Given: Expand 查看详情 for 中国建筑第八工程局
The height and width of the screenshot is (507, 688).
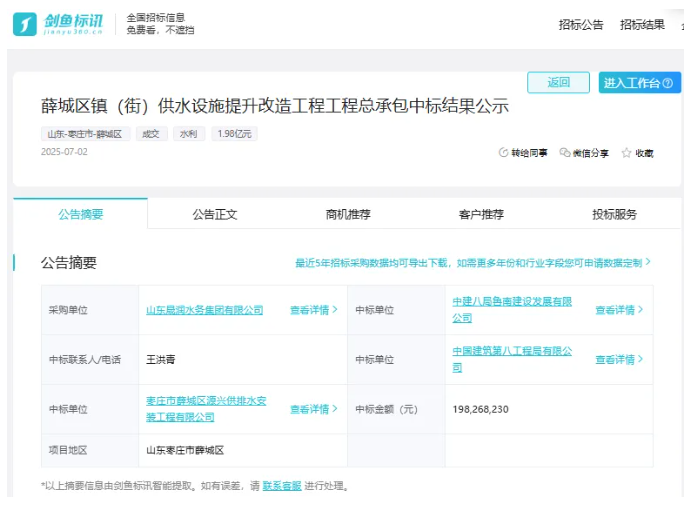Looking at the screenshot, I should coord(619,359).
